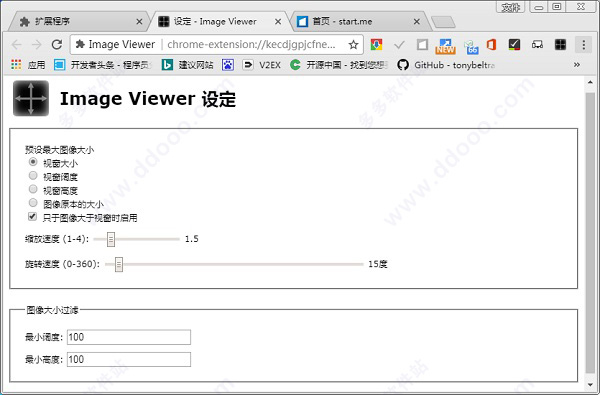Bookmark this page with the star icon
This screenshot has width=600, height=395.
[353, 45]
